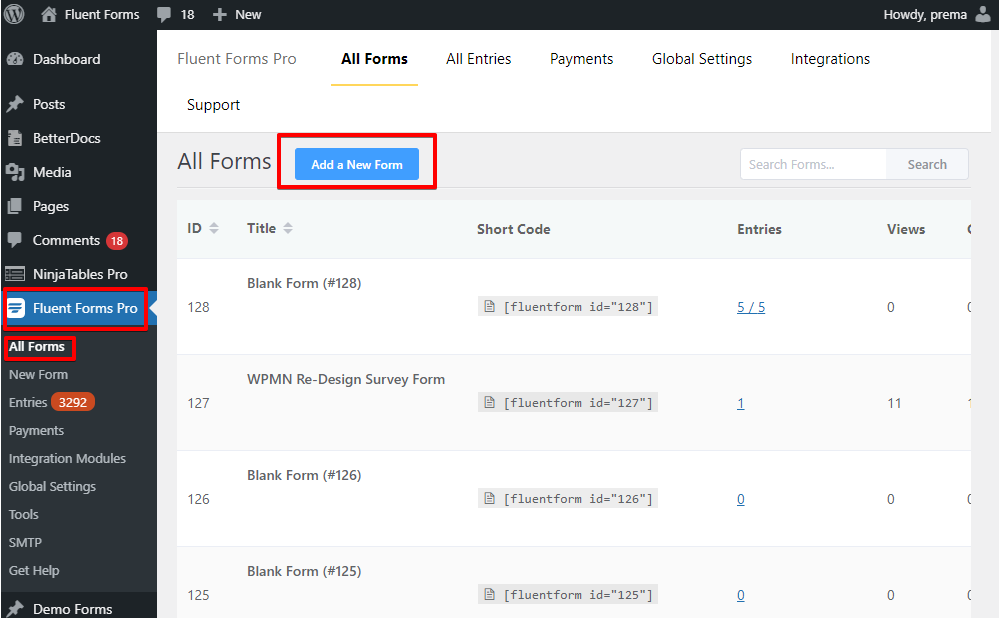Sort forms by the ID column arrows
This screenshot has width=999, height=618.
click(x=214, y=228)
